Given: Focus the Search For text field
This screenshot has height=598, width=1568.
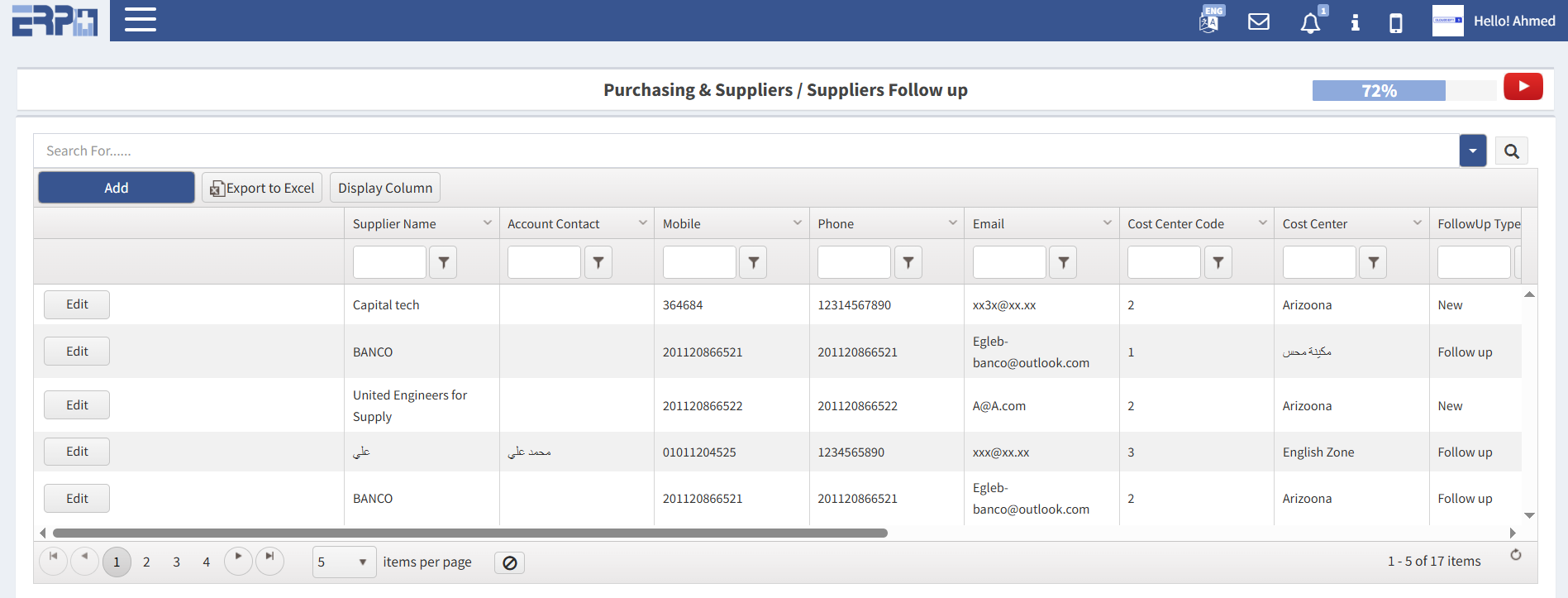Looking at the screenshot, I should pos(744,151).
